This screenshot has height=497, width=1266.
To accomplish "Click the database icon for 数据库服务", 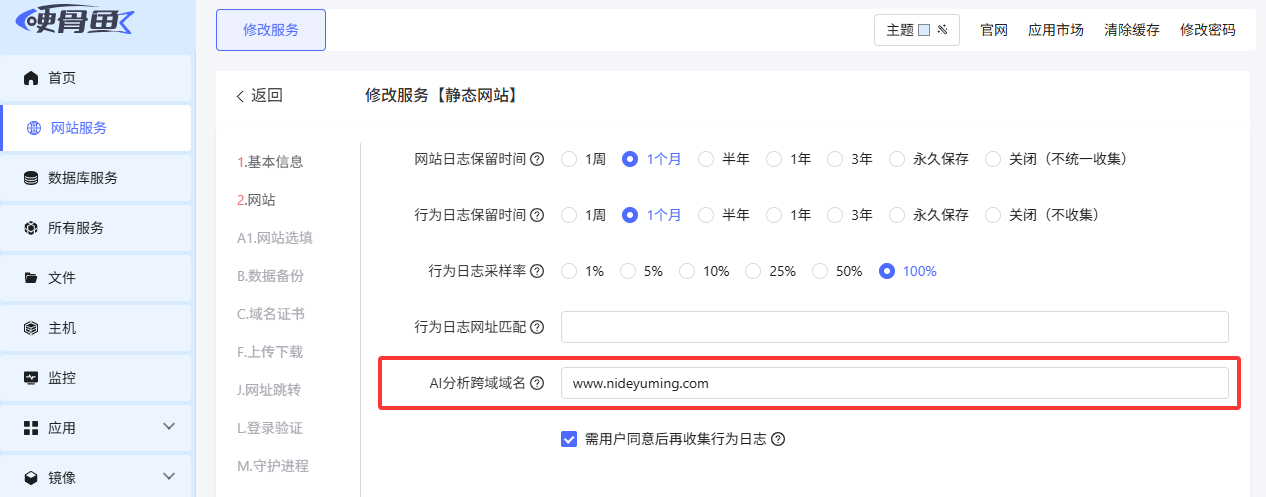I will pyautogui.click(x=31, y=178).
